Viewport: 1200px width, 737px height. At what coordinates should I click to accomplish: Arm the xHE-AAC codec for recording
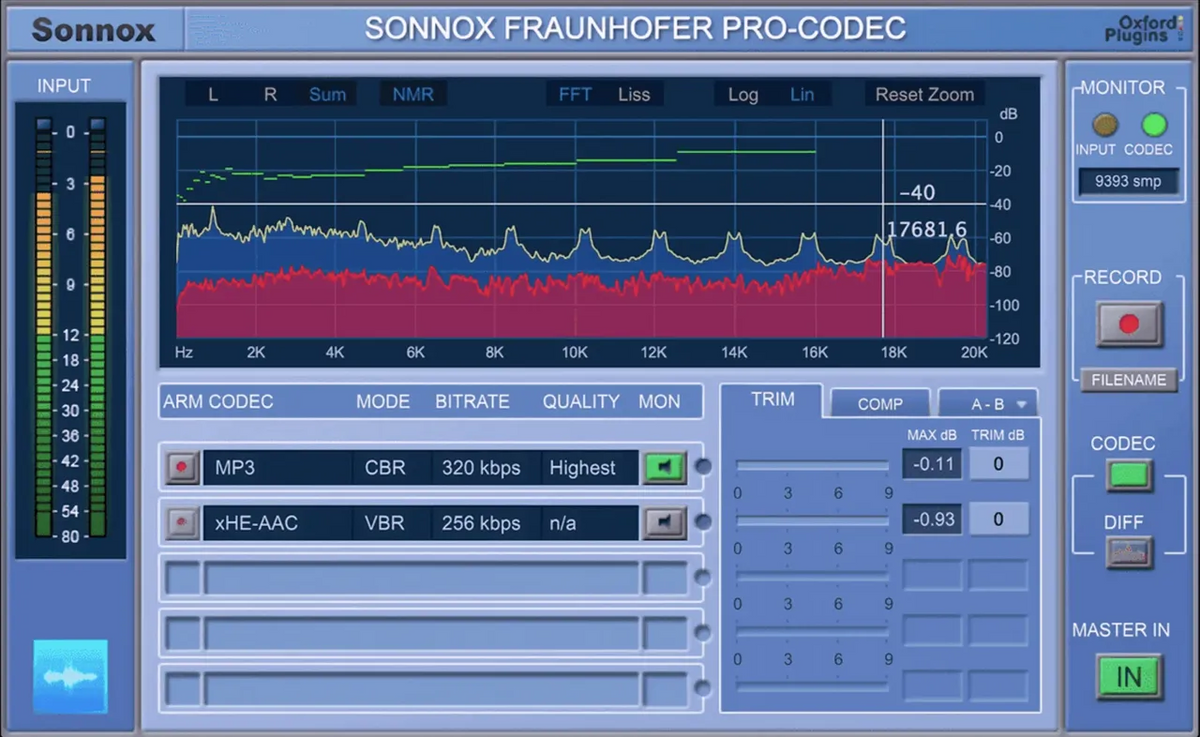point(181,523)
